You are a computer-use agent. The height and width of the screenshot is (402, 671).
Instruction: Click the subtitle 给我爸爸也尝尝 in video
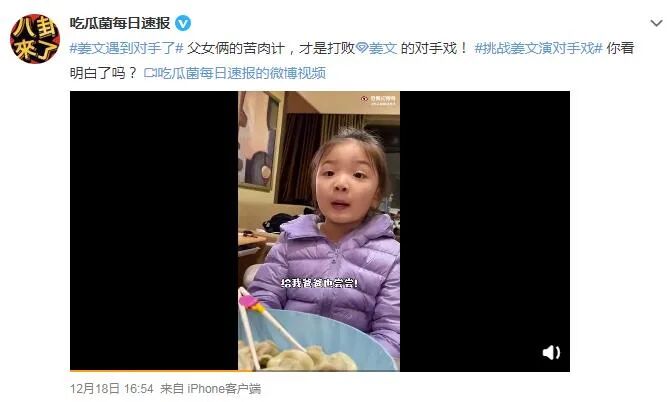point(319,283)
